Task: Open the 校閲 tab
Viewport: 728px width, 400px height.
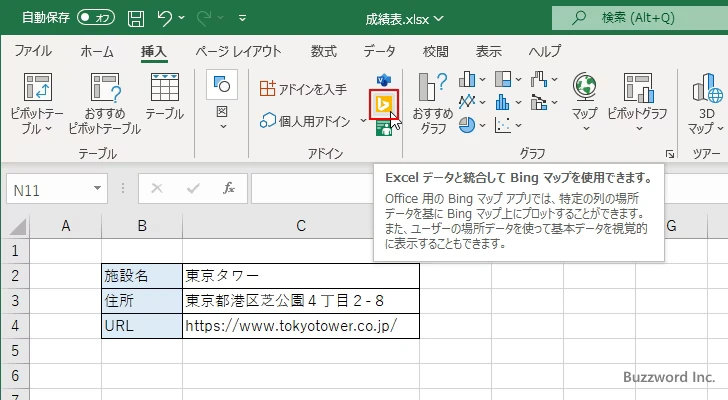Action: coord(436,51)
